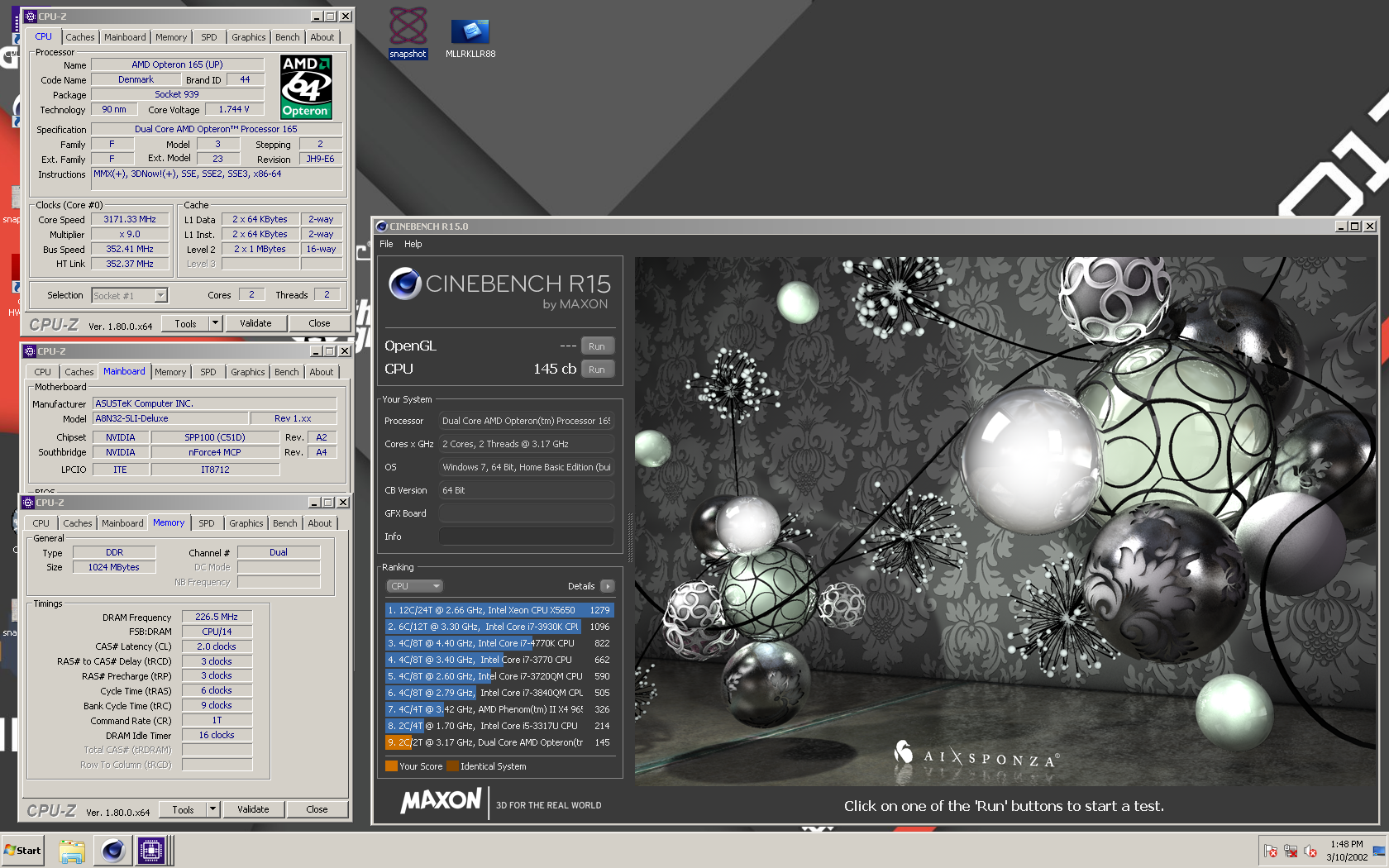Run the OpenGL benchmark
The height and width of the screenshot is (868, 1389).
coord(597,346)
